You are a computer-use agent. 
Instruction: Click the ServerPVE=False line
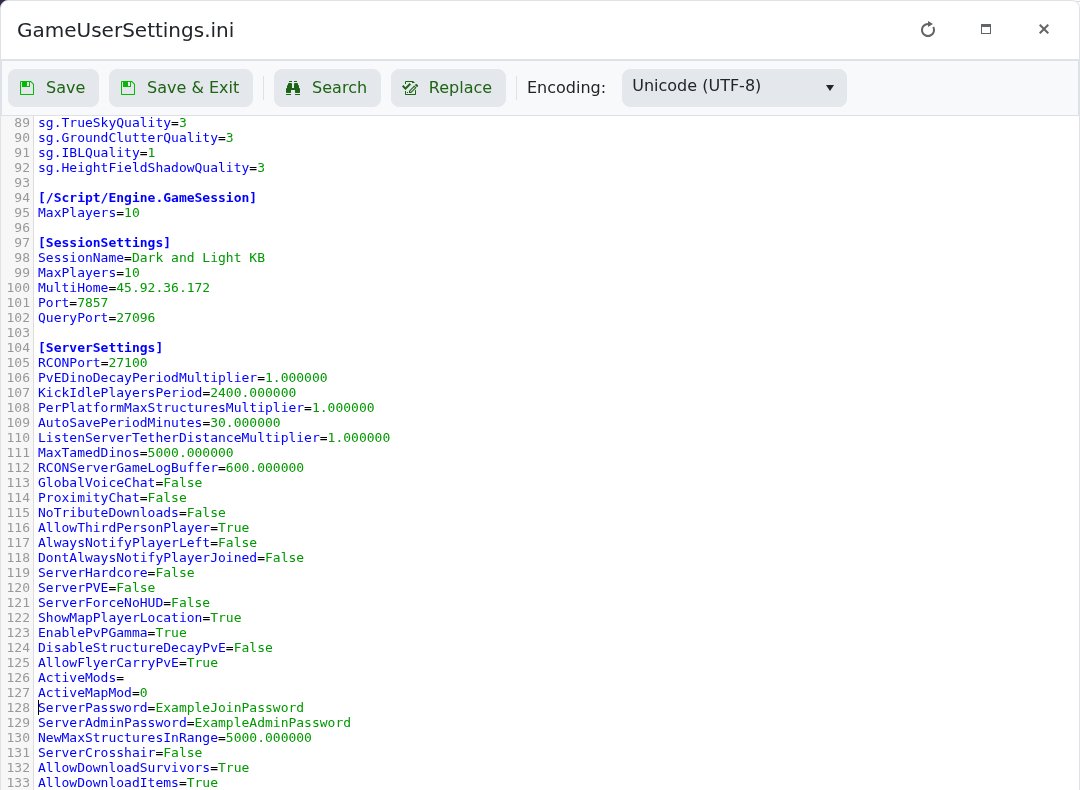[96, 588]
